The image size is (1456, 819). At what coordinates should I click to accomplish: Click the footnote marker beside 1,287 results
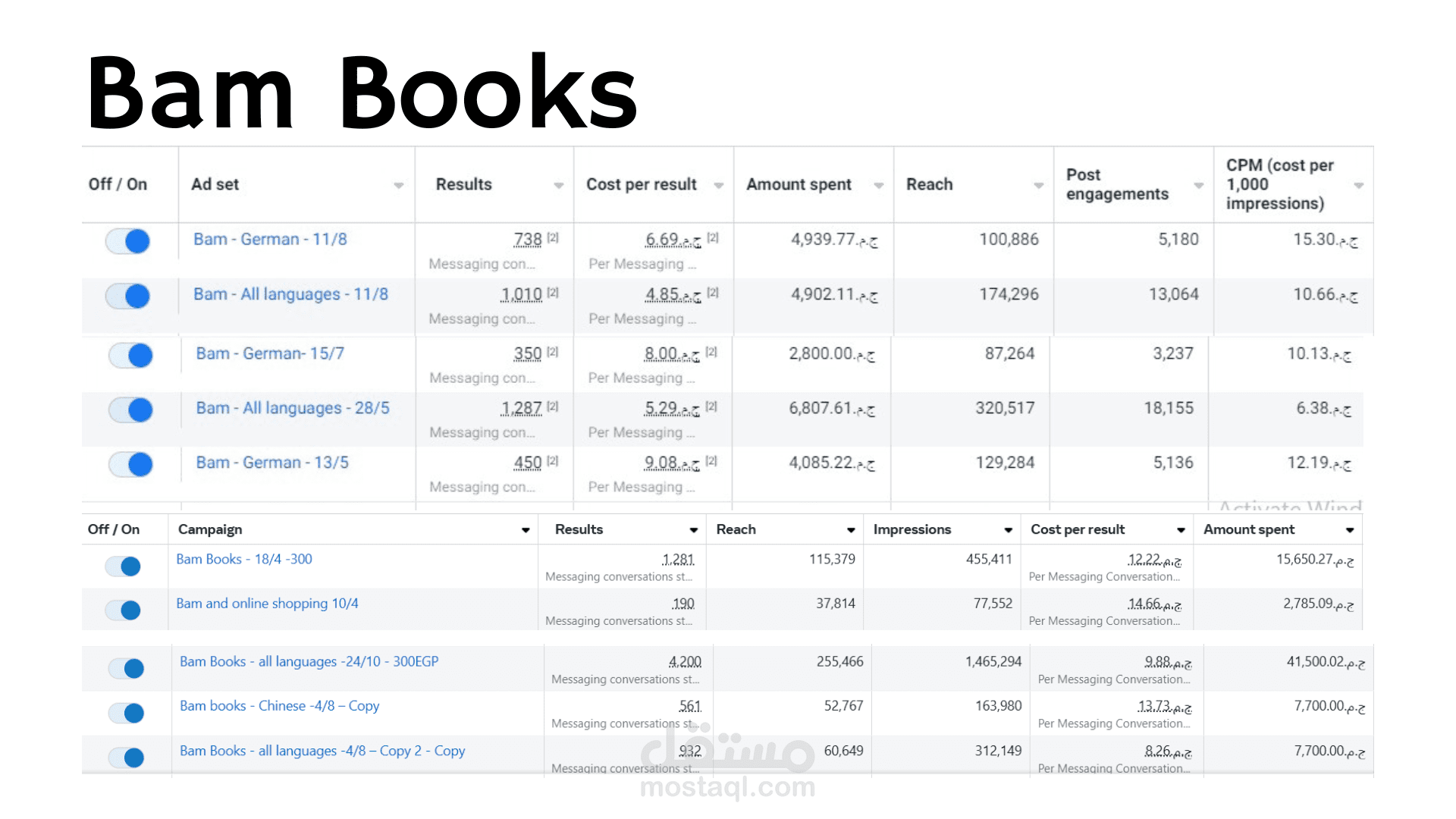(x=553, y=406)
